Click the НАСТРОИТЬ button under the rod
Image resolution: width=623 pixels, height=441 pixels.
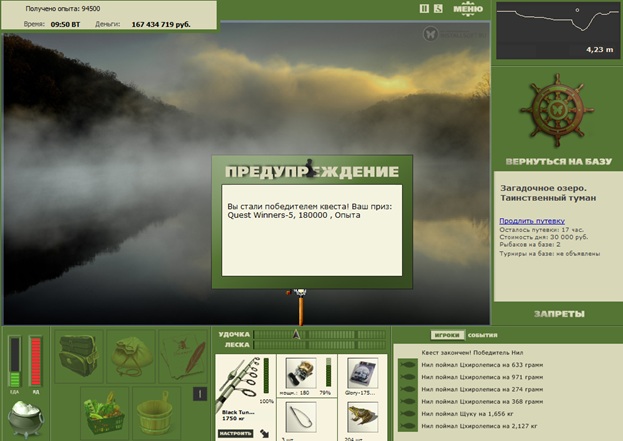point(235,433)
